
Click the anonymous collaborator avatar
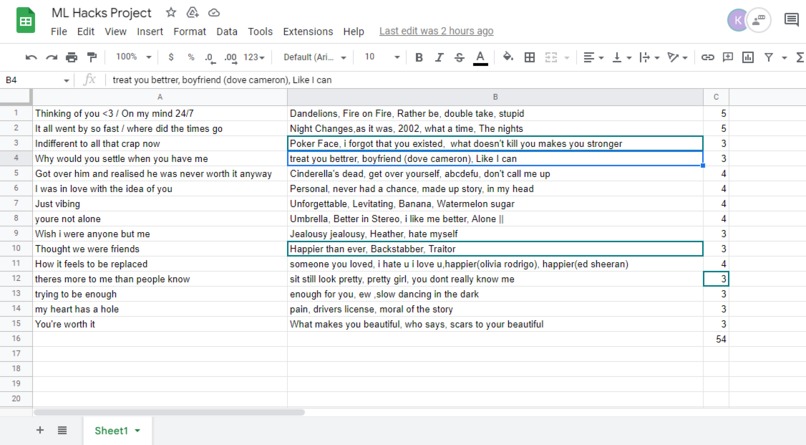pyautogui.click(x=759, y=21)
